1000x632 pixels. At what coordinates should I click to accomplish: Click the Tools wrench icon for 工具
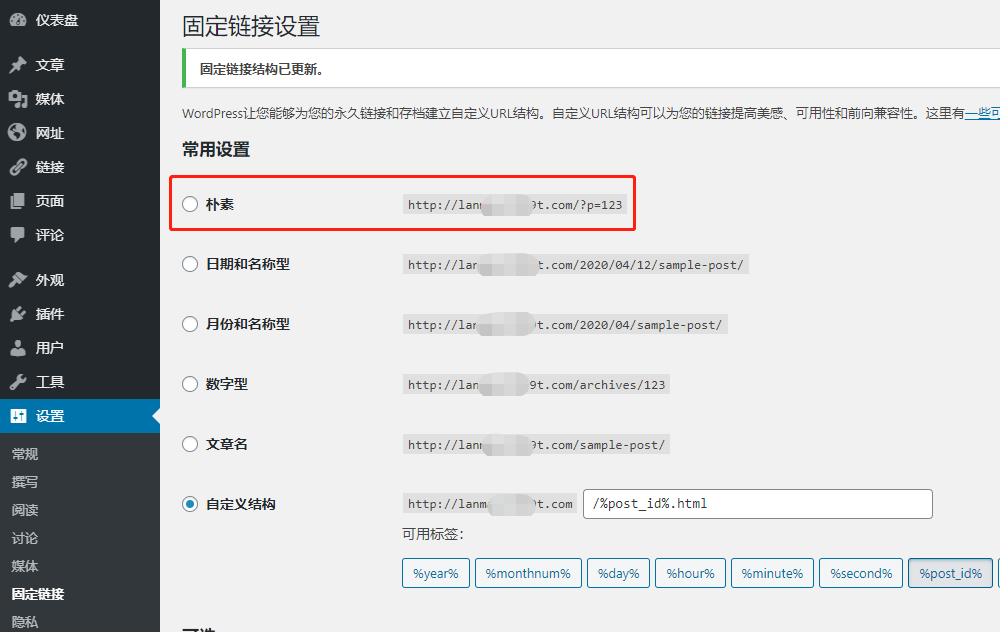tap(18, 382)
